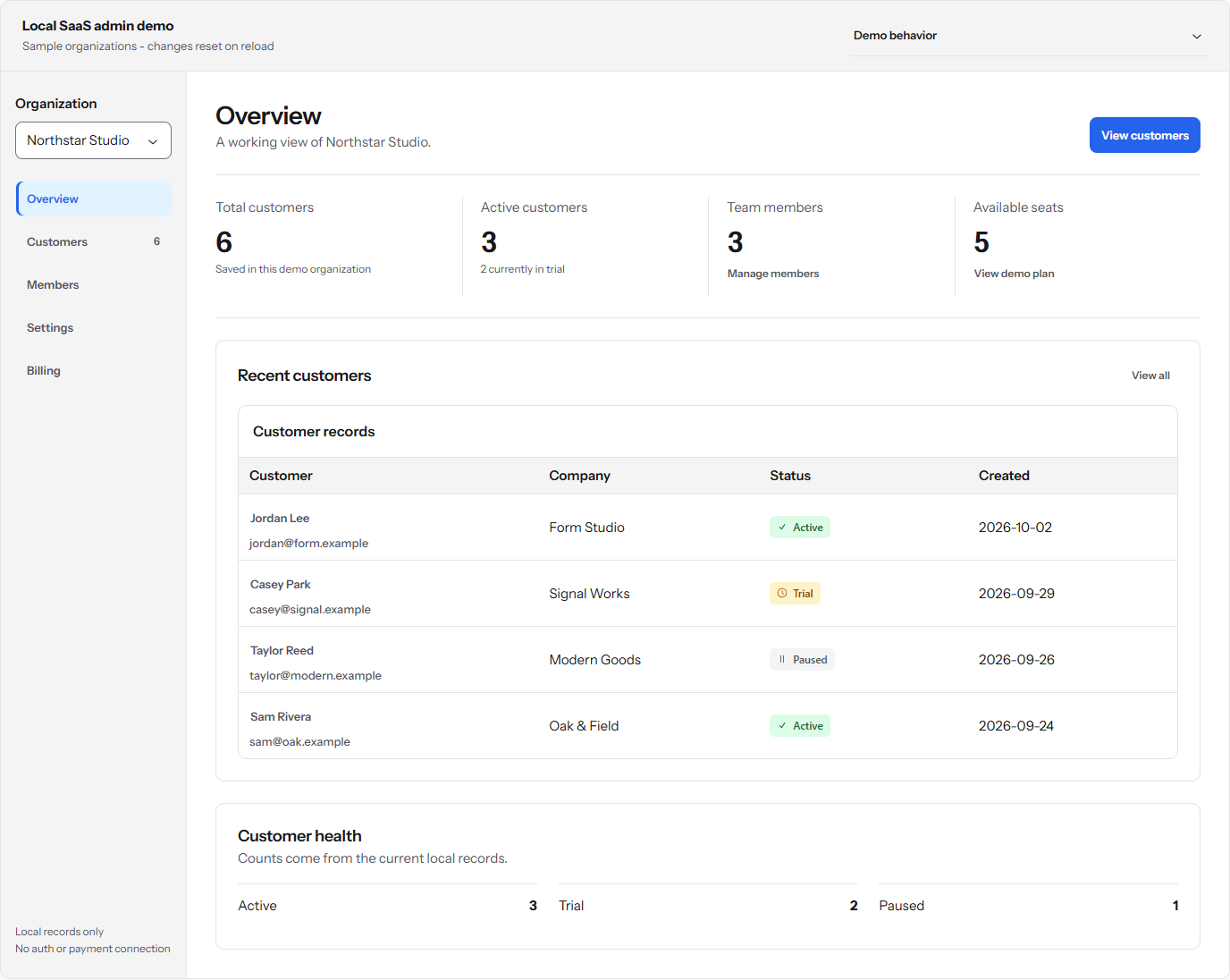The width and height of the screenshot is (1230, 980).
Task: Click the pause icon in Taylor Reed's Paused badge
Action: (x=782, y=660)
